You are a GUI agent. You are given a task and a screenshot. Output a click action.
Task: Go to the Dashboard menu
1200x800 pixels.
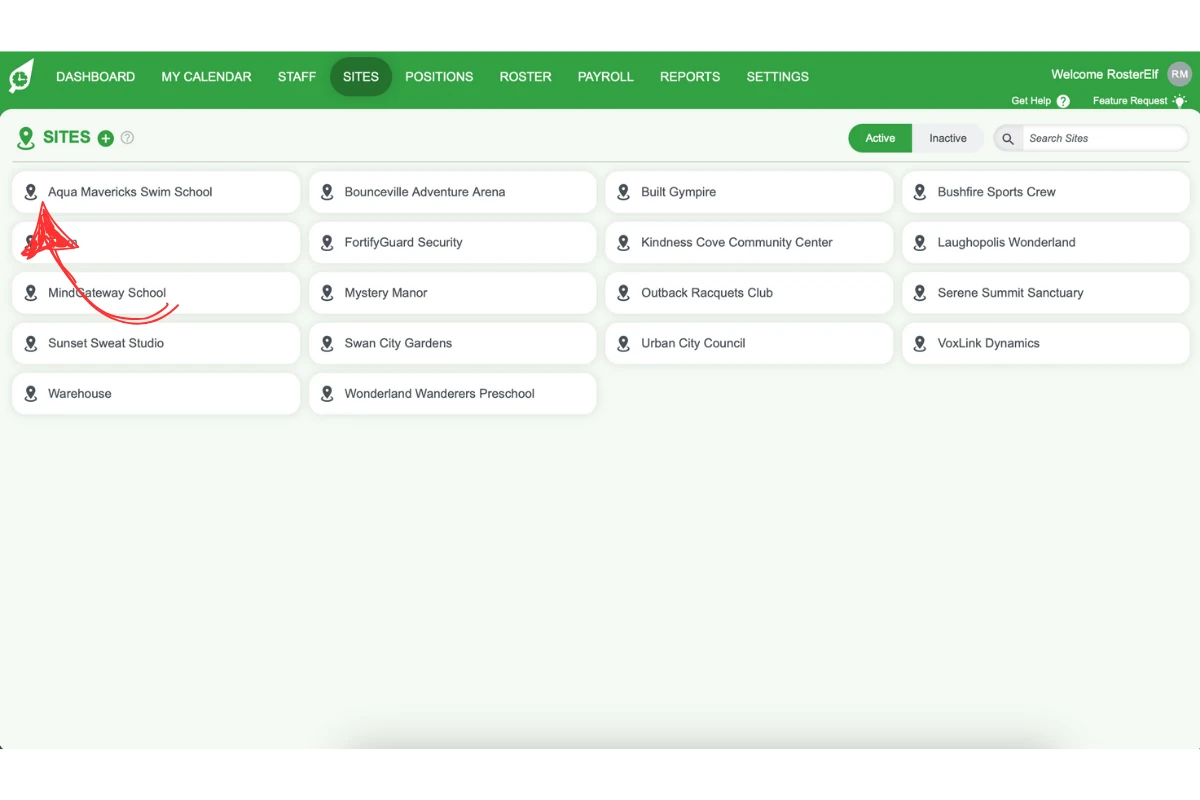[95, 77]
